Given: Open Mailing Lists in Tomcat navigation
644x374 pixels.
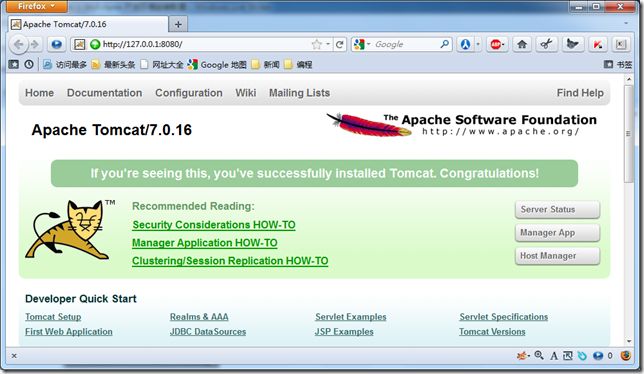Looking at the screenshot, I should (x=299, y=93).
